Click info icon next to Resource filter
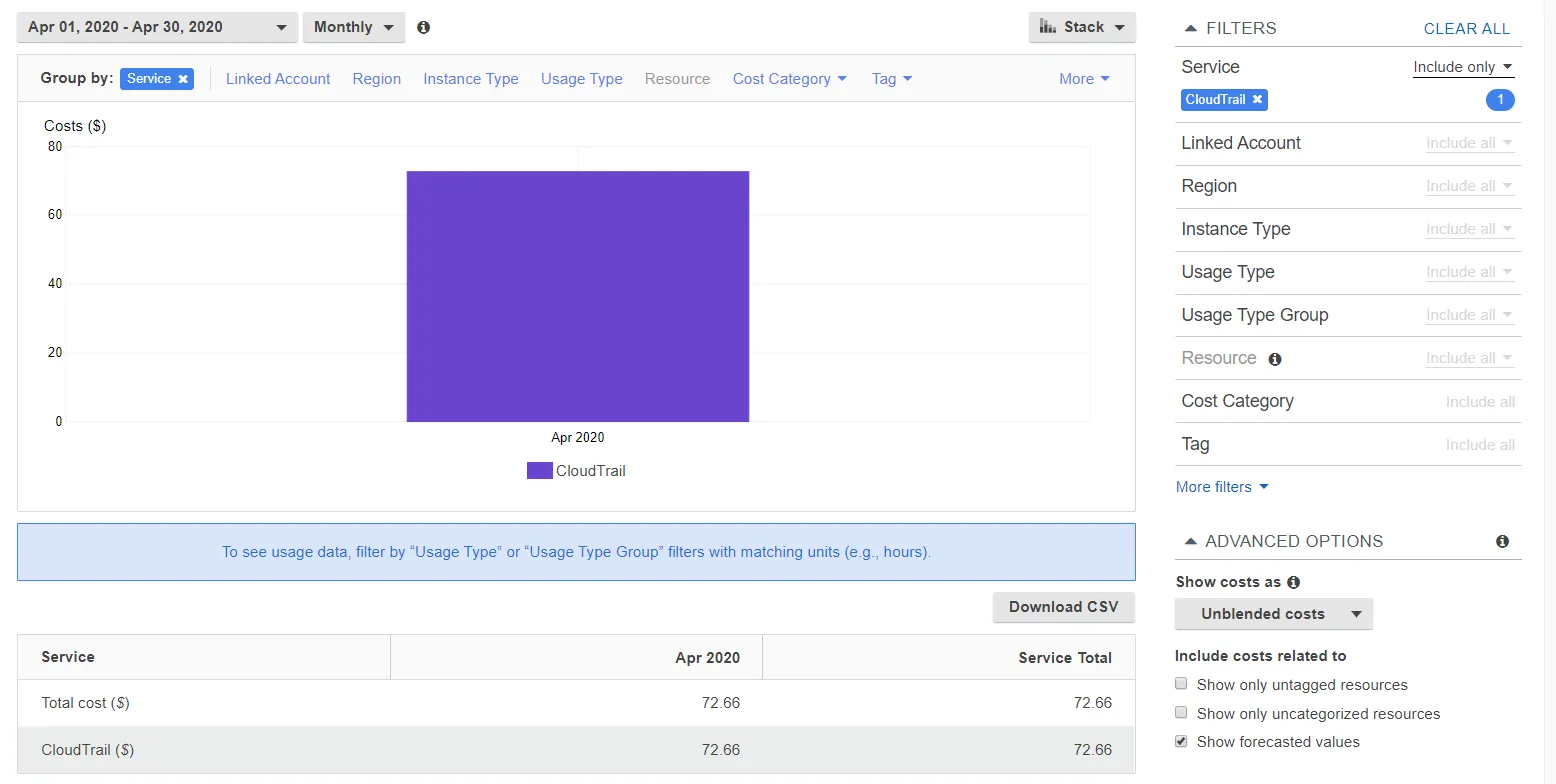The width and height of the screenshot is (1556, 784). coord(1274,359)
